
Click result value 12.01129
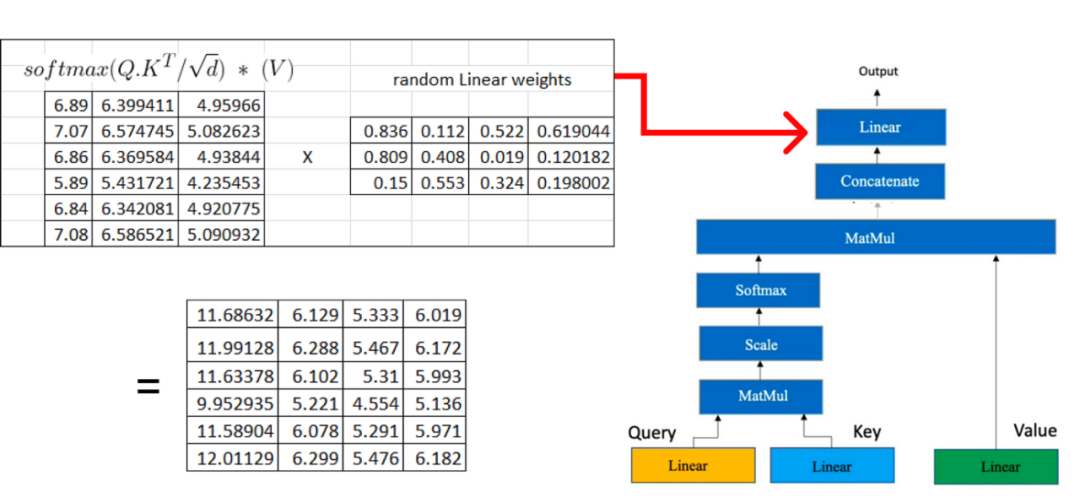coord(232,458)
